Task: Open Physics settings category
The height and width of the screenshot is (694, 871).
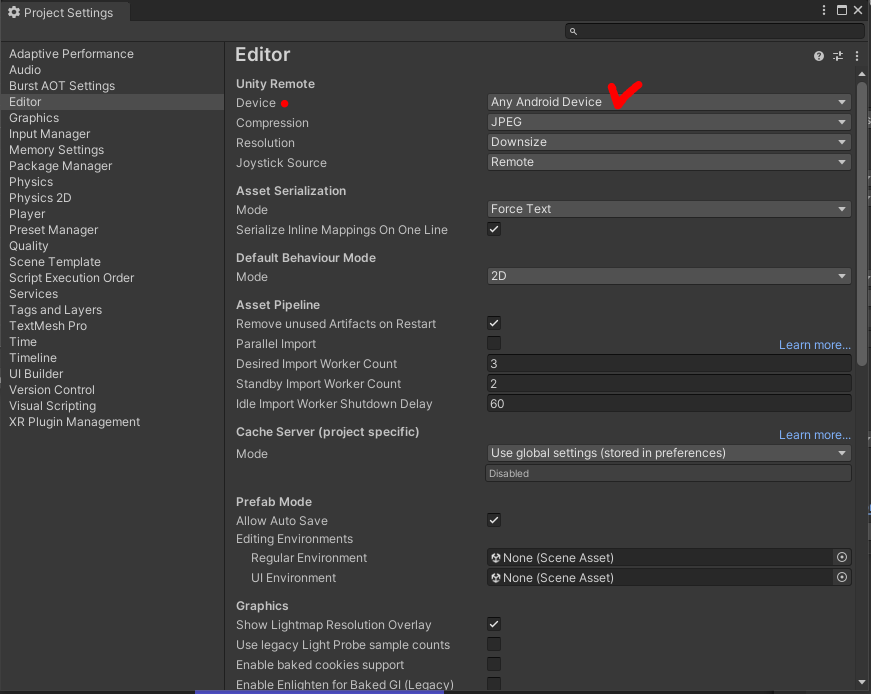Action: (31, 182)
